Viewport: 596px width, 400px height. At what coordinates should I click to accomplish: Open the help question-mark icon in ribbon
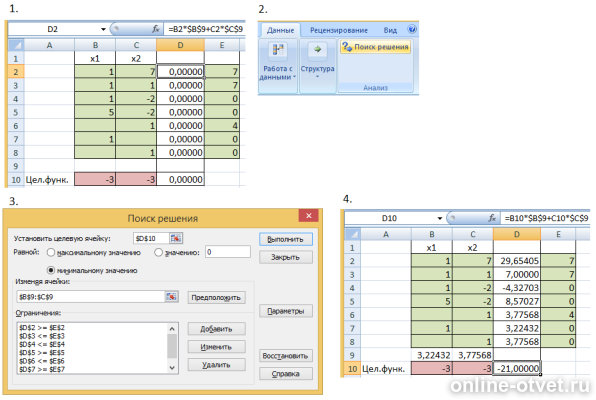click(x=412, y=29)
